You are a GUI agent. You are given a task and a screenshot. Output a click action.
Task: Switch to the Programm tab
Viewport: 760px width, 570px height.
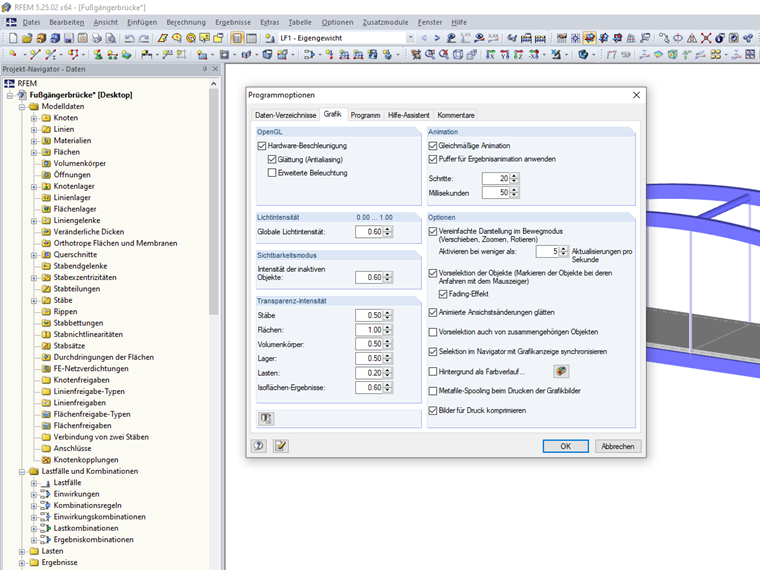(365, 115)
